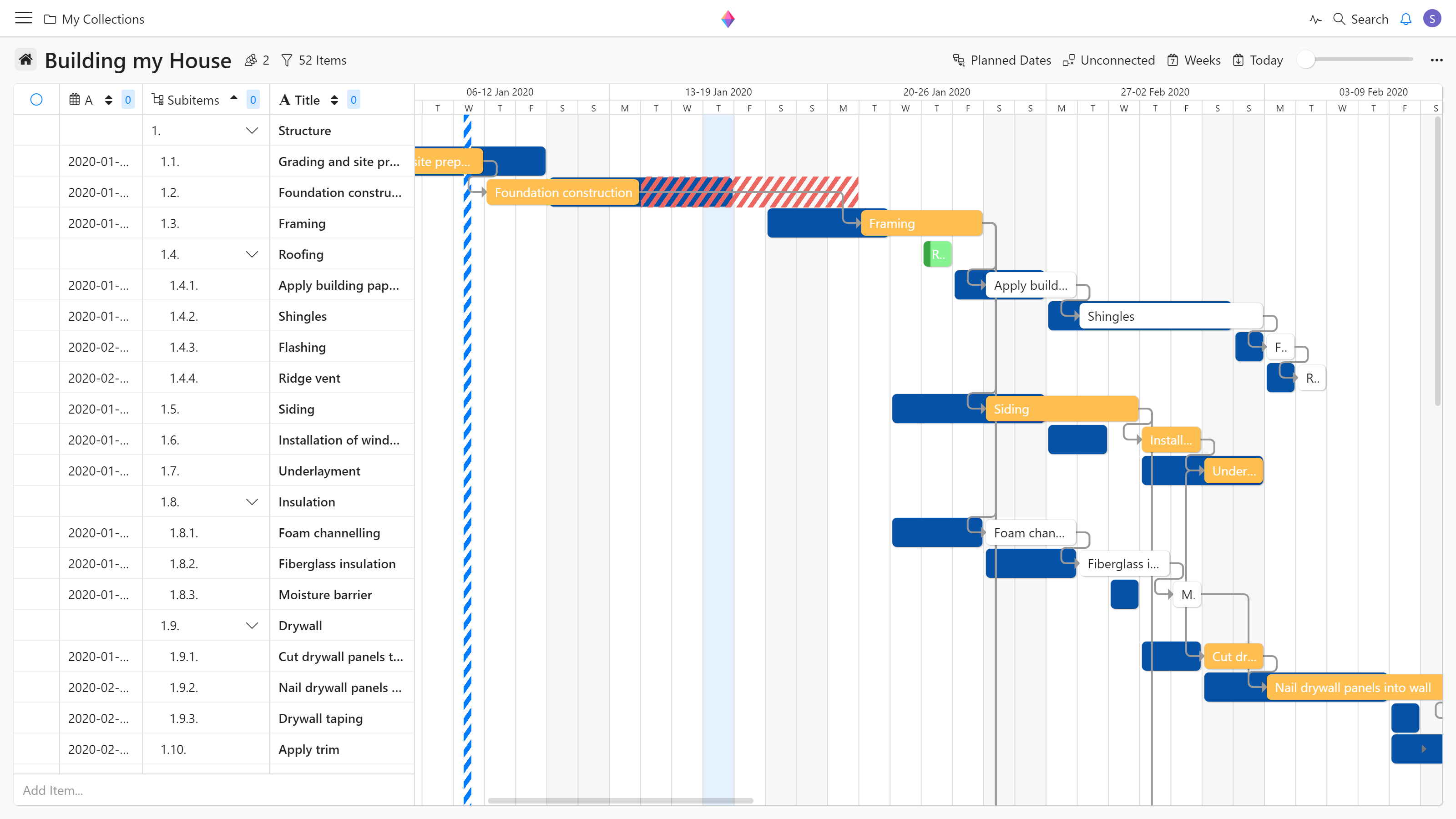The image size is (1456, 819).
Task: Click the notifications bell icon
Action: [1405, 19]
